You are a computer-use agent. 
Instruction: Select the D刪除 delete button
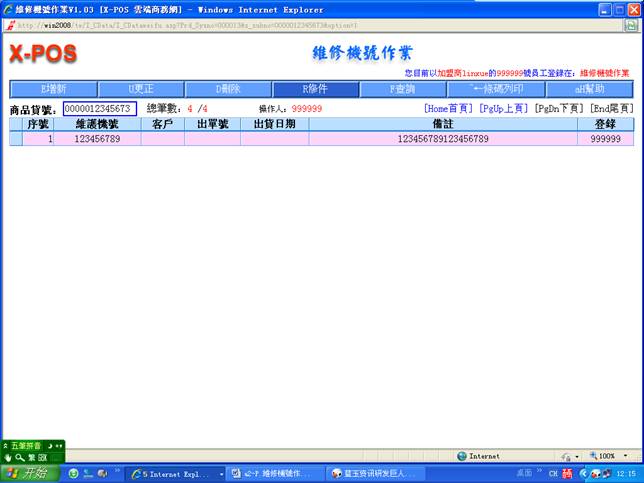(x=228, y=89)
